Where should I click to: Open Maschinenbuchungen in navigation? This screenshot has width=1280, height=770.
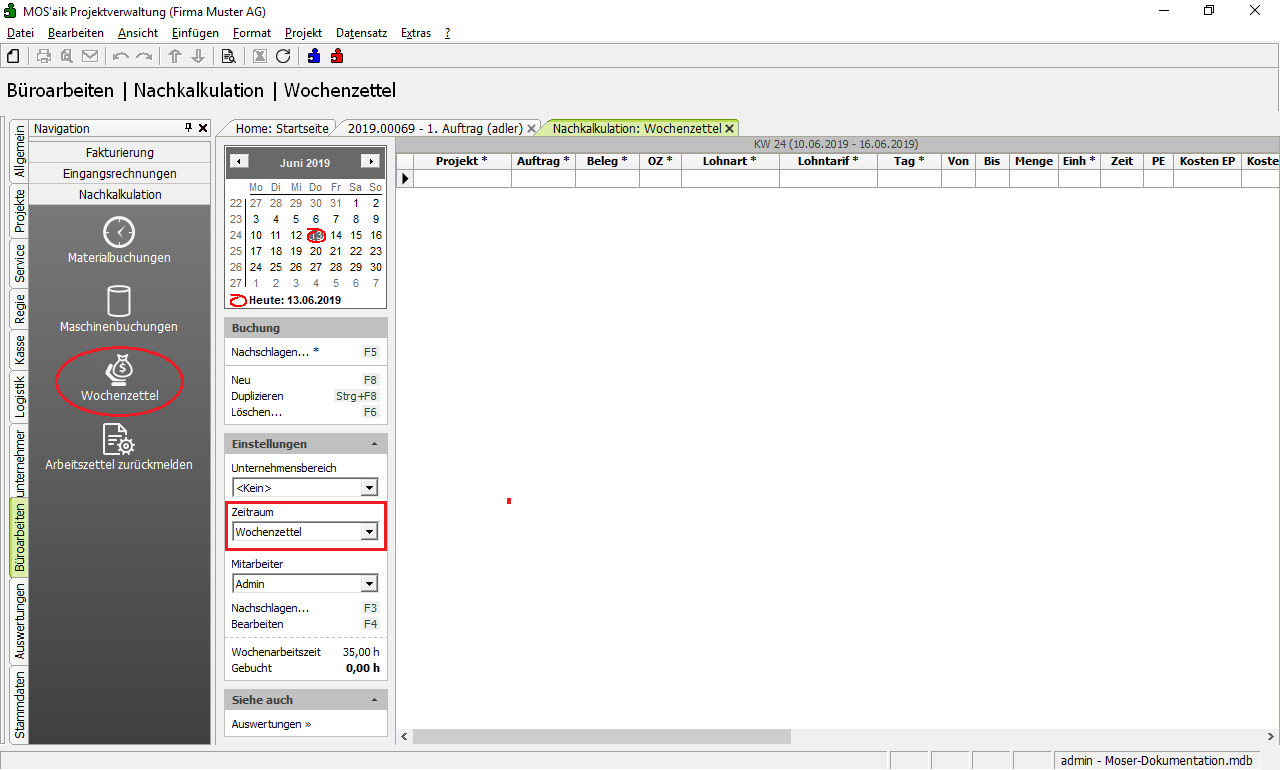119,309
